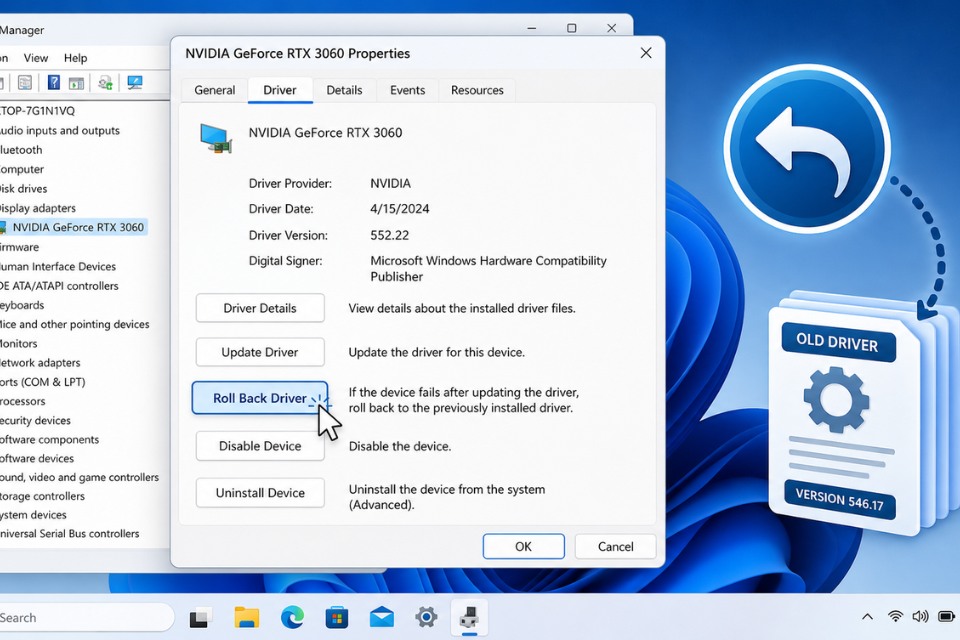Select the Ports (COM & LPT) category
The height and width of the screenshot is (640, 960).
point(43,382)
